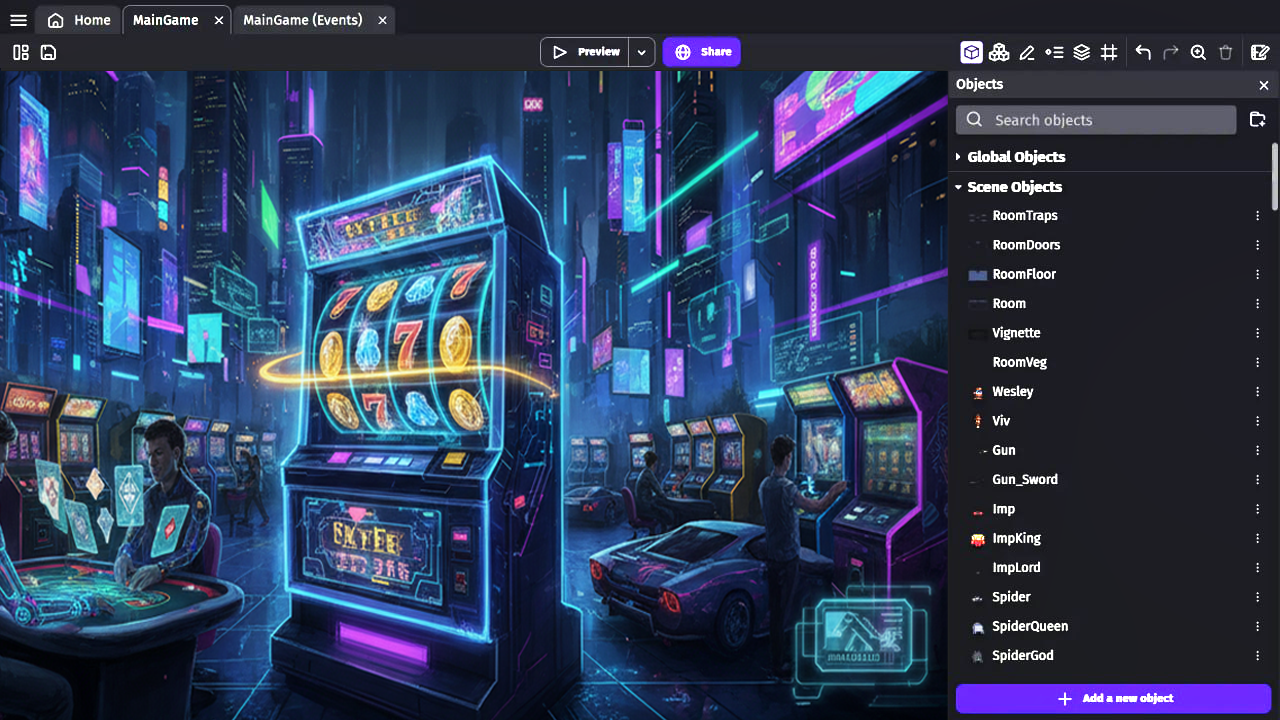This screenshot has height=720, width=1280.
Task: Open scene properties editor icon
Action: click(1260, 52)
